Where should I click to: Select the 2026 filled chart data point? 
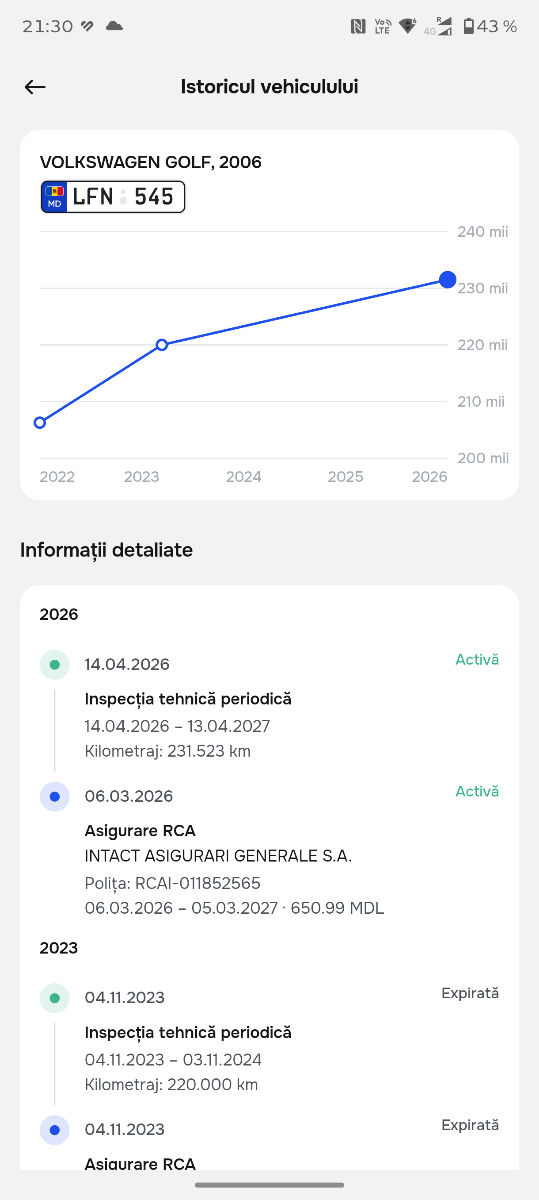pos(447,279)
